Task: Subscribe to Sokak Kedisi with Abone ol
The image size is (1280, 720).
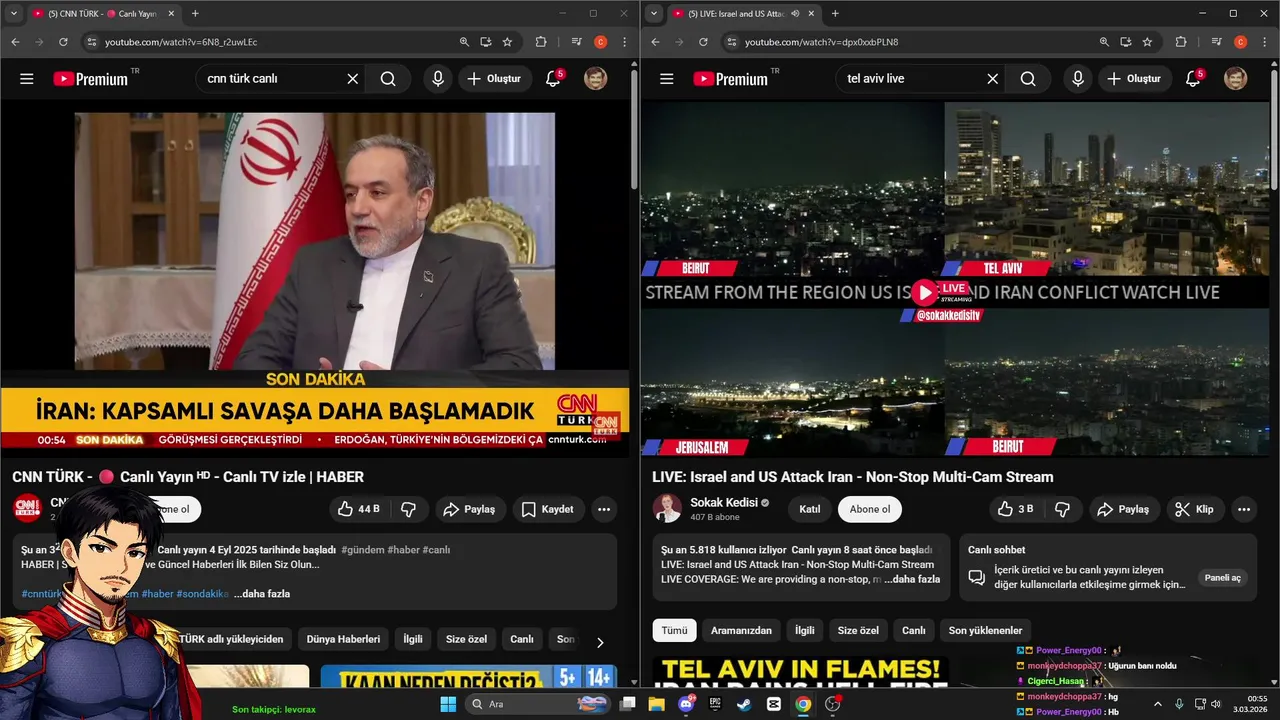Action: coord(870,509)
